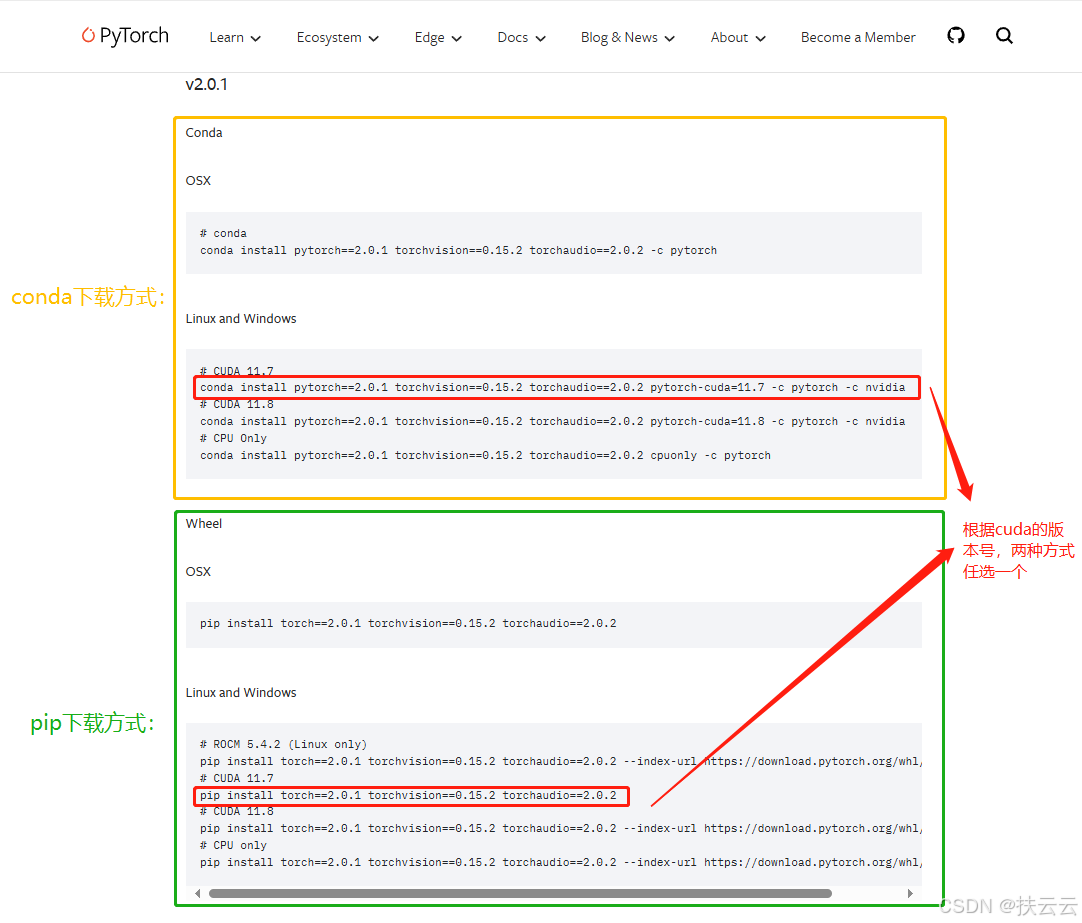The height and width of the screenshot is (923, 1082).
Task: Click the pip OSX install command
Action: point(408,624)
